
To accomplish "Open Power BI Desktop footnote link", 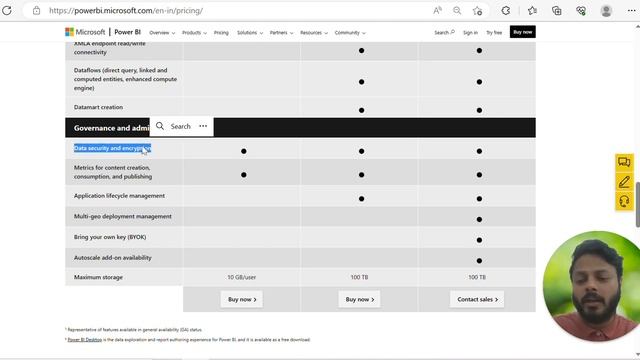I will pos(84,340).
